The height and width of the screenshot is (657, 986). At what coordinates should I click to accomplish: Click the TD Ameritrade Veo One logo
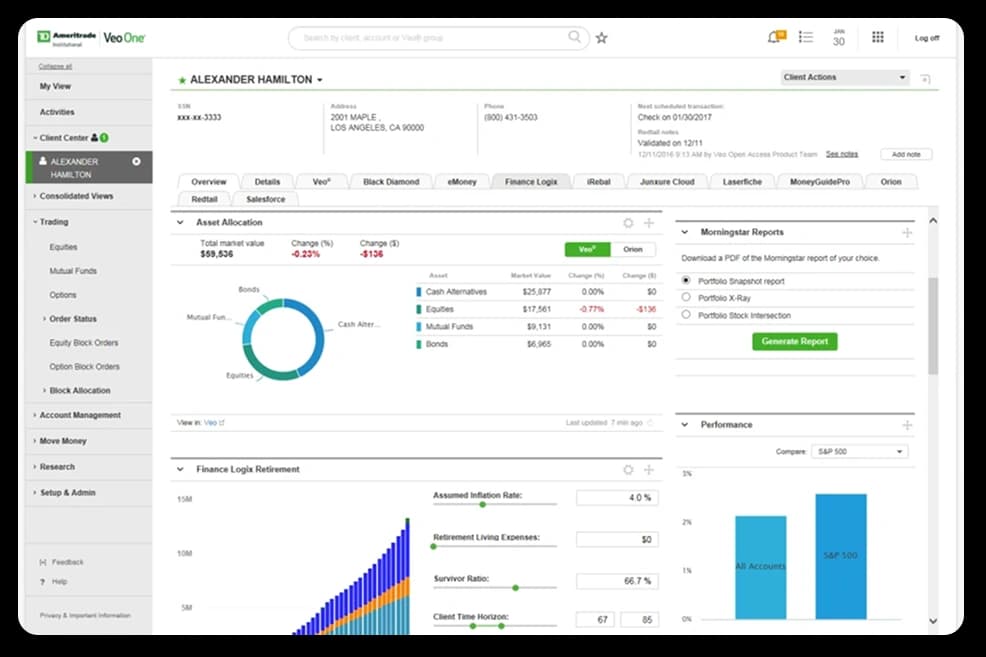point(91,38)
